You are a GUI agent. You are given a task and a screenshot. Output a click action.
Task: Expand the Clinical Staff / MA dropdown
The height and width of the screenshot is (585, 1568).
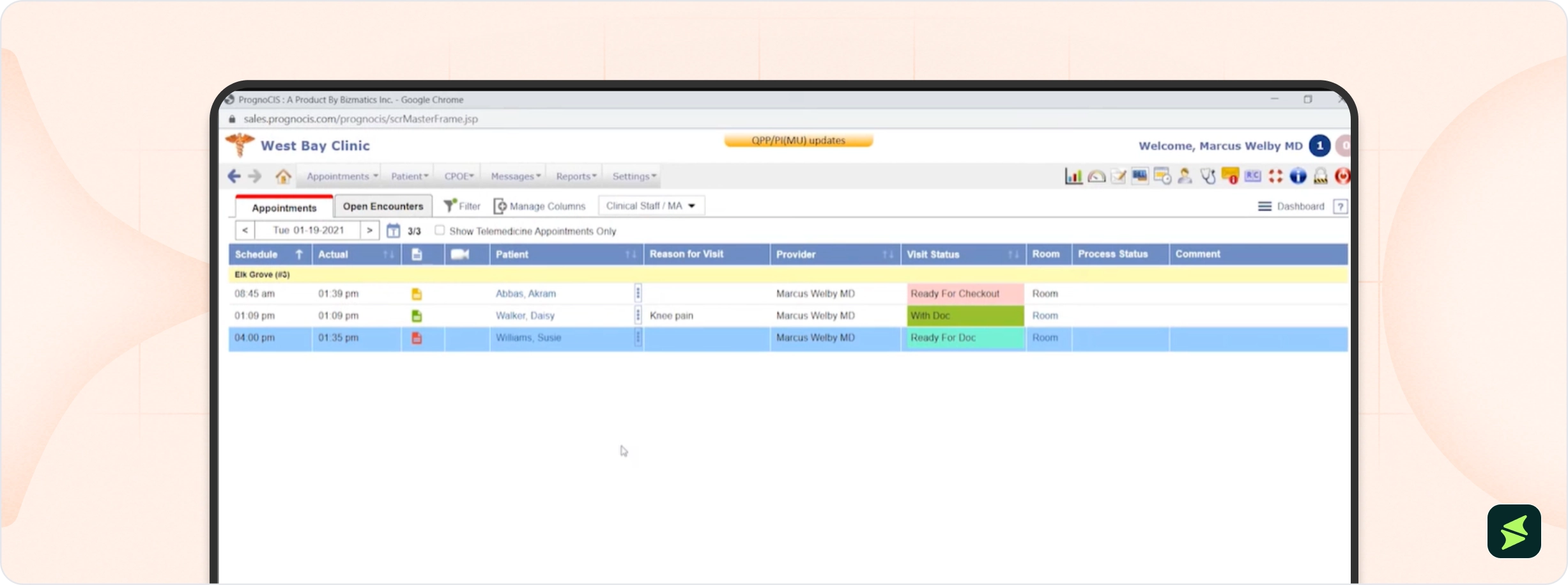point(651,206)
